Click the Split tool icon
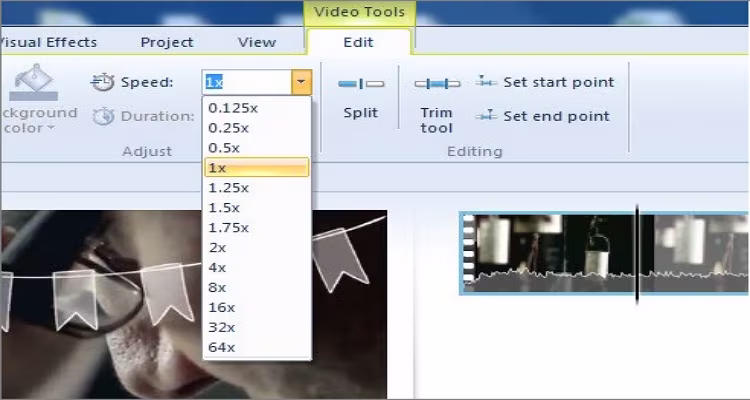Viewport: 750px width, 400px height. coord(361,84)
